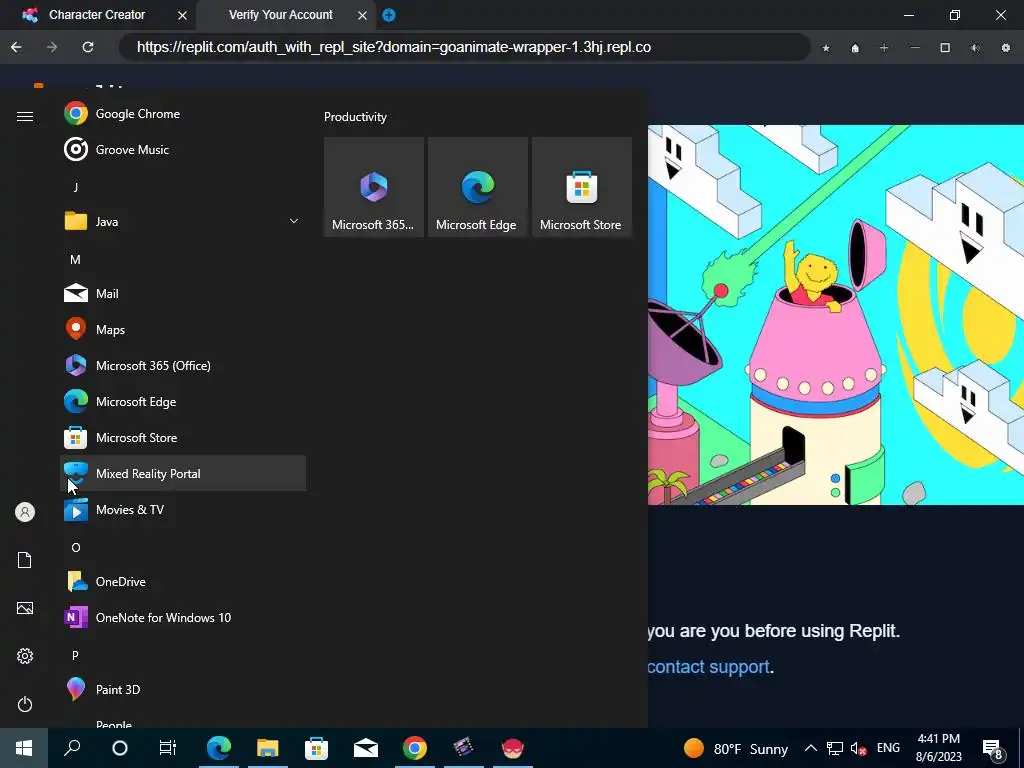The height and width of the screenshot is (768, 1024).
Task: Launch Movies & TV app
Action: [183, 509]
